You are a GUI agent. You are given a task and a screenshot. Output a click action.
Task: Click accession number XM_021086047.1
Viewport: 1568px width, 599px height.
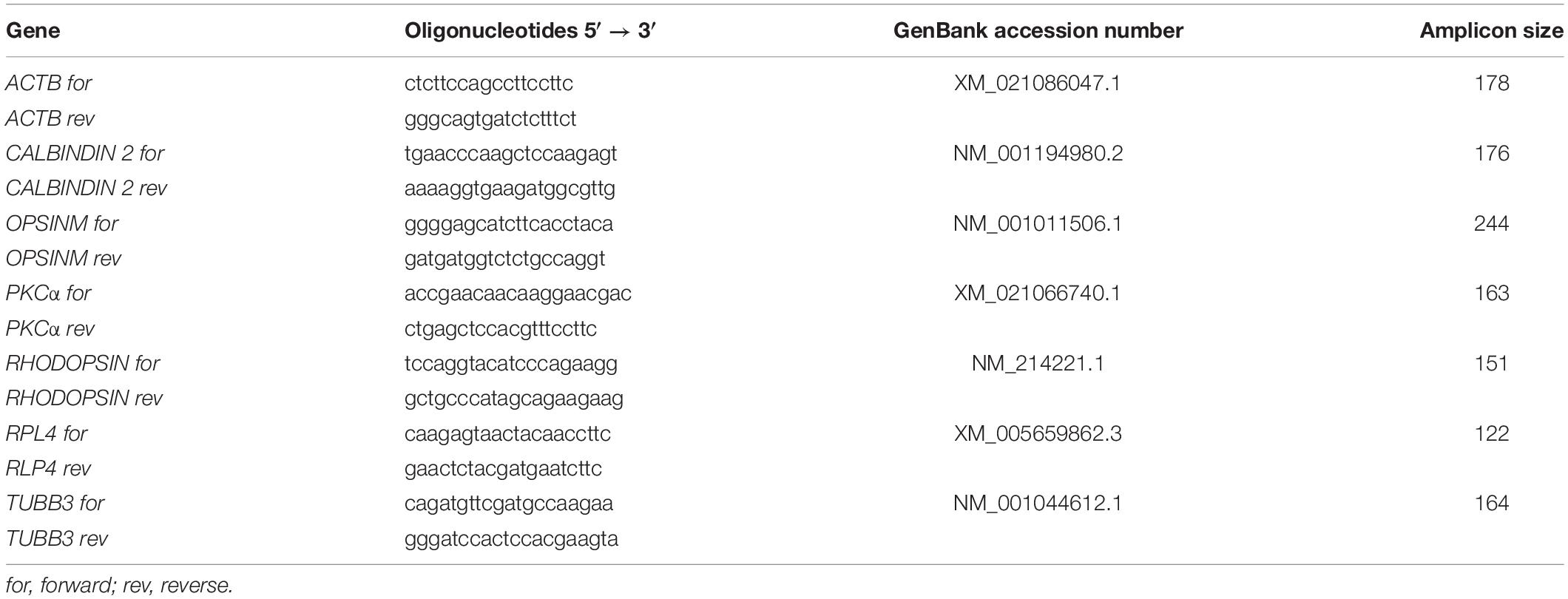click(1038, 83)
